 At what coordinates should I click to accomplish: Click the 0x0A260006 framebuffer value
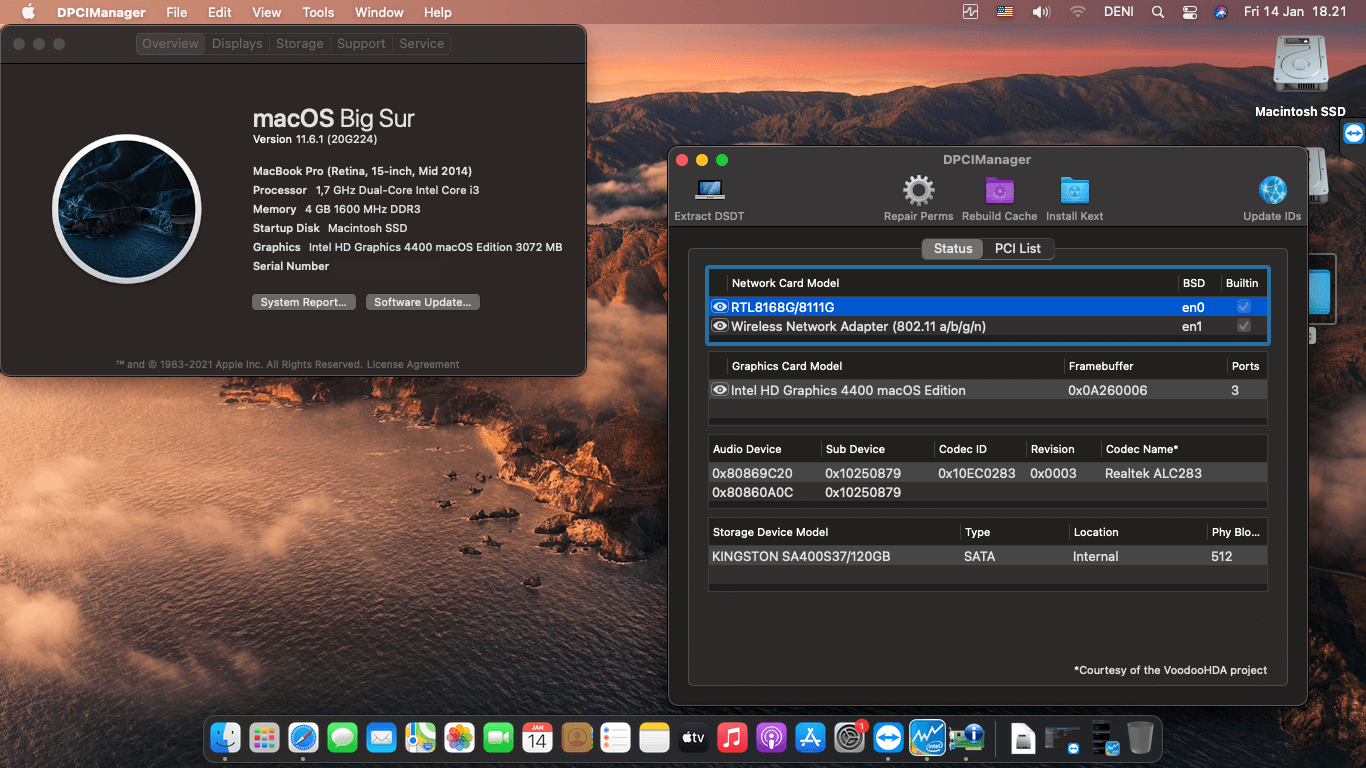pos(1108,390)
